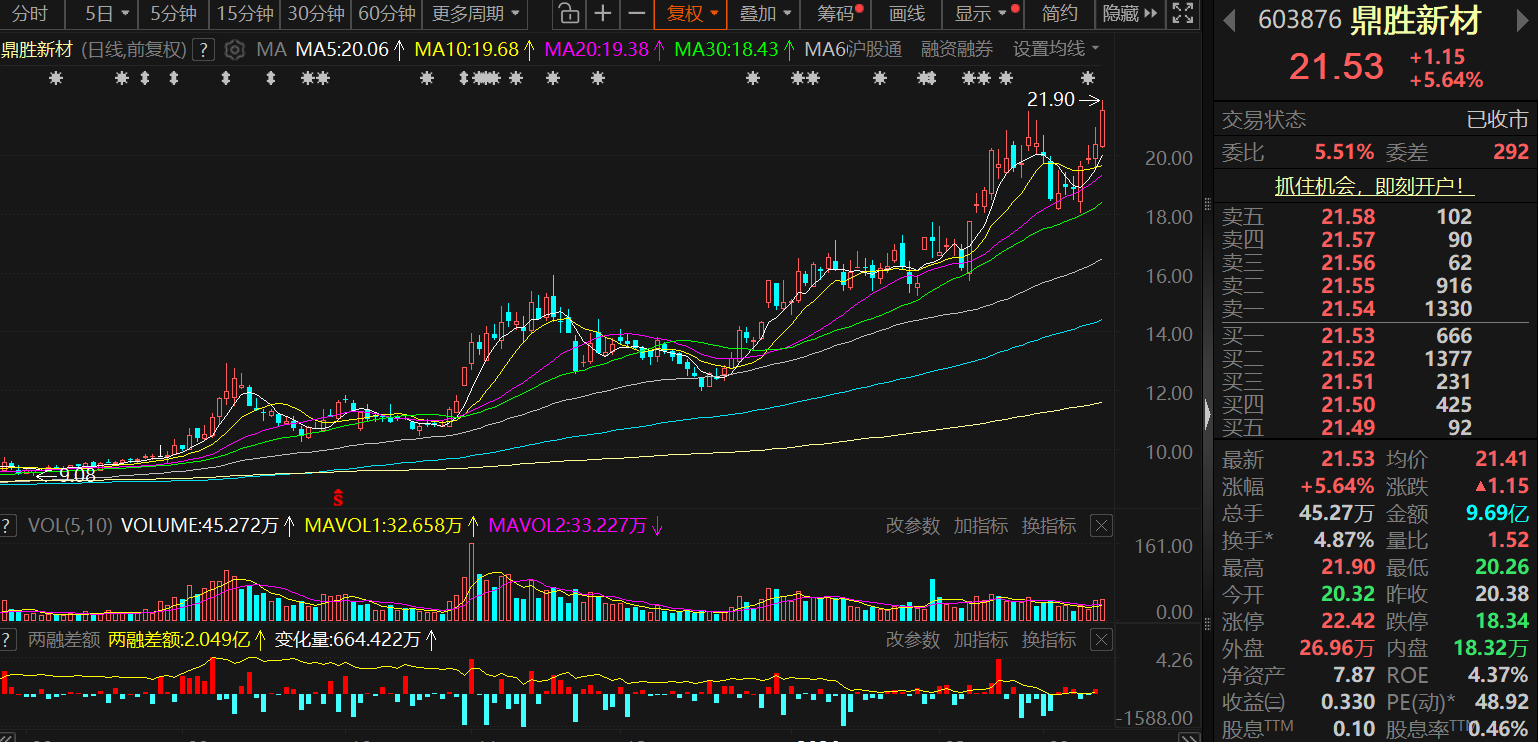
Task: Switch to the 分时 tab
Action: click(x=30, y=14)
